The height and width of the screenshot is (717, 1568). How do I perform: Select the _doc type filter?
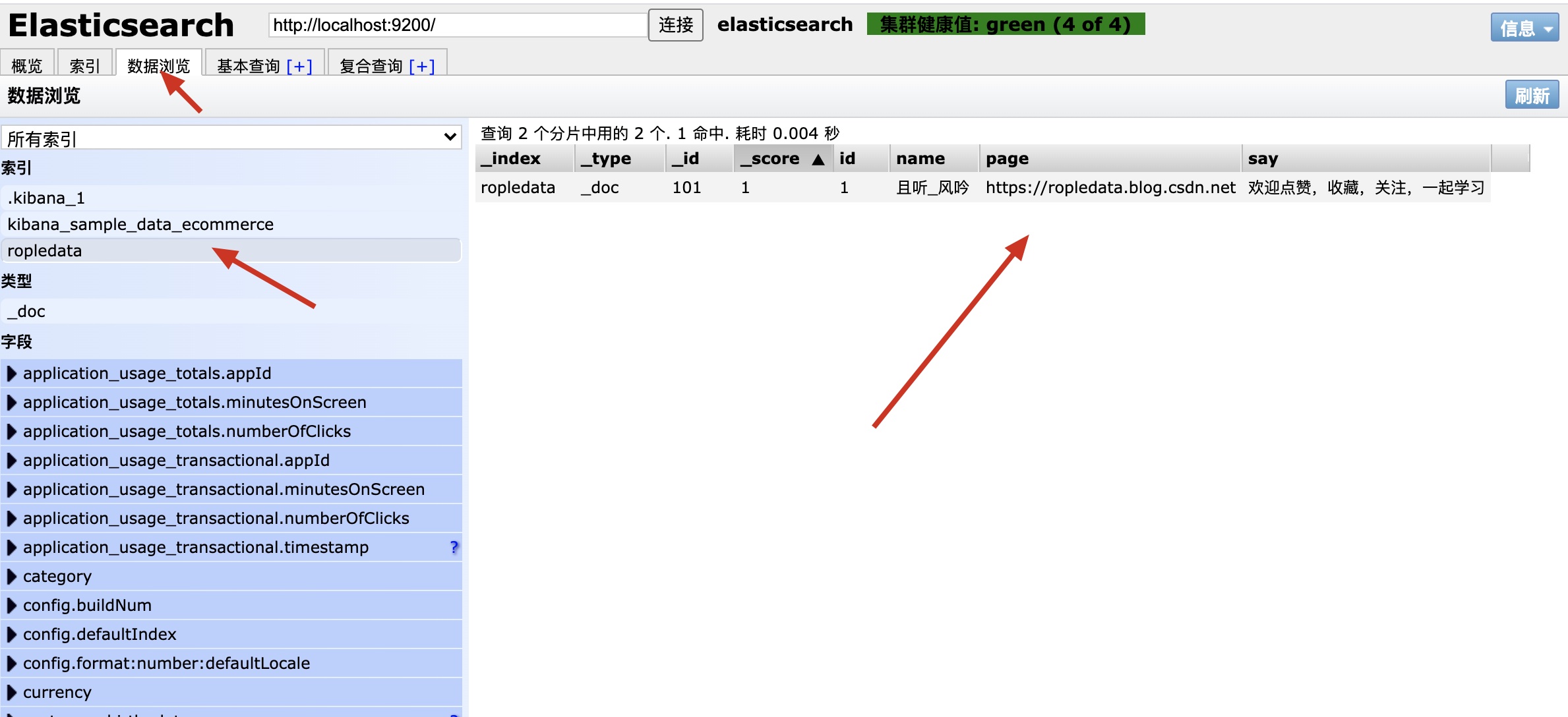pyautogui.click(x=231, y=311)
